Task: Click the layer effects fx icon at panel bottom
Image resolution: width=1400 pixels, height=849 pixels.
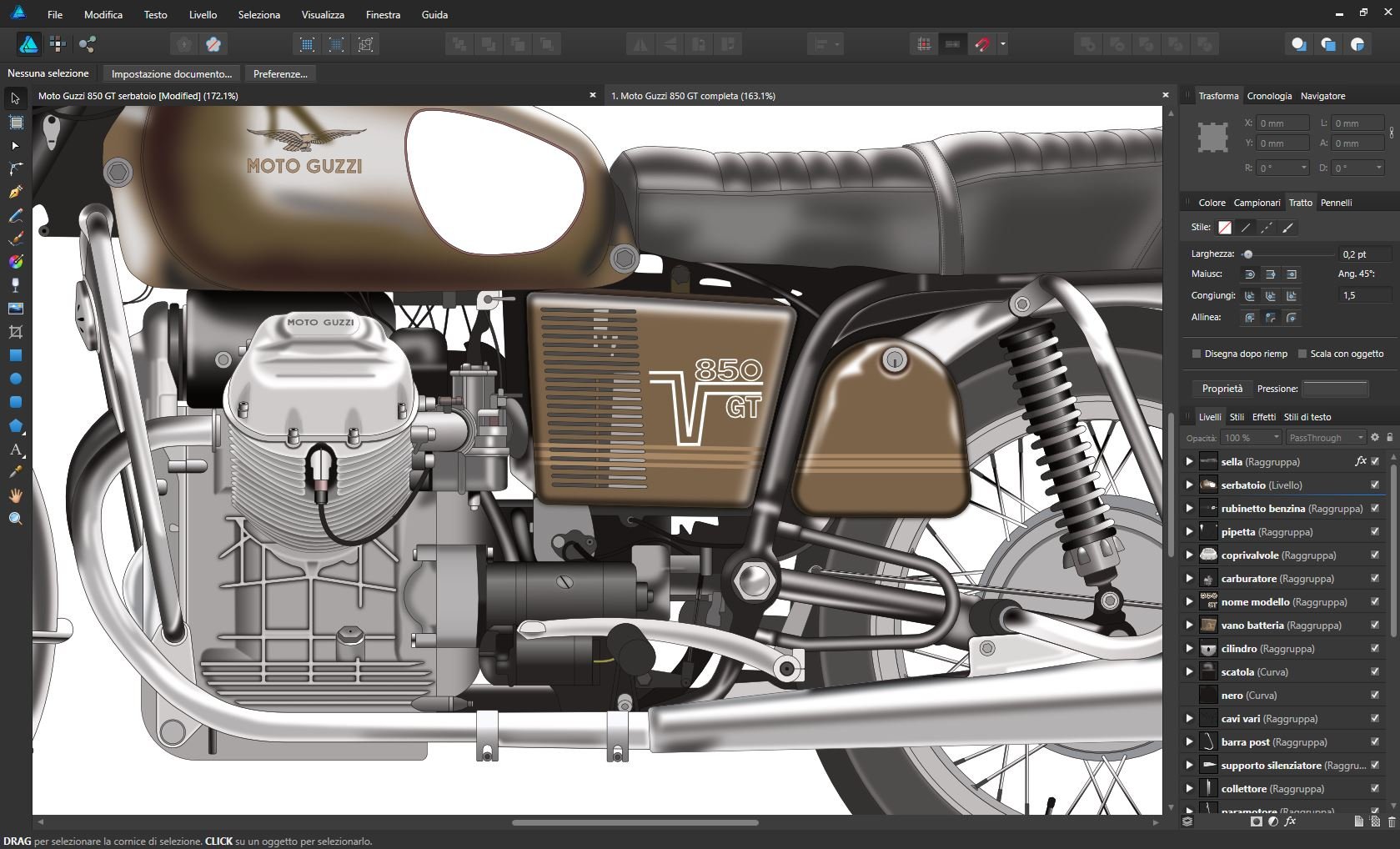Action: (1290, 821)
